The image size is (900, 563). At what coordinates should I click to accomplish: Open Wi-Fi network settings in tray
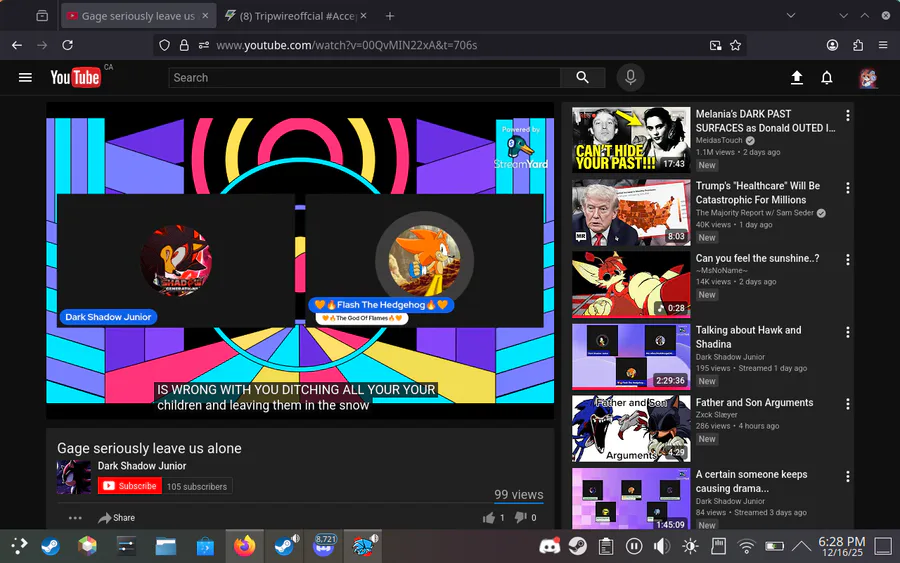[746, 546]
